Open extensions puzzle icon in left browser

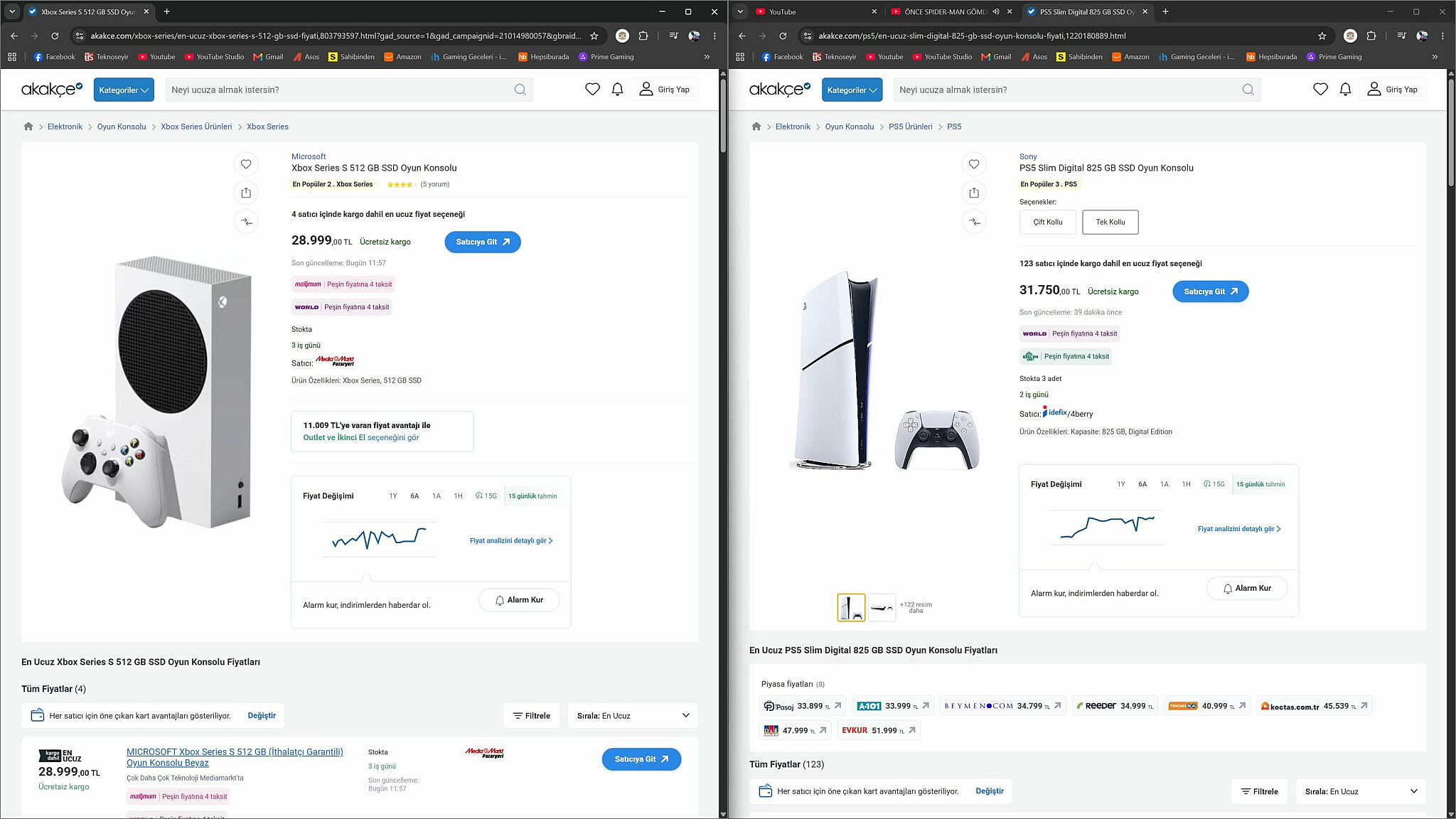pos(643,36)
